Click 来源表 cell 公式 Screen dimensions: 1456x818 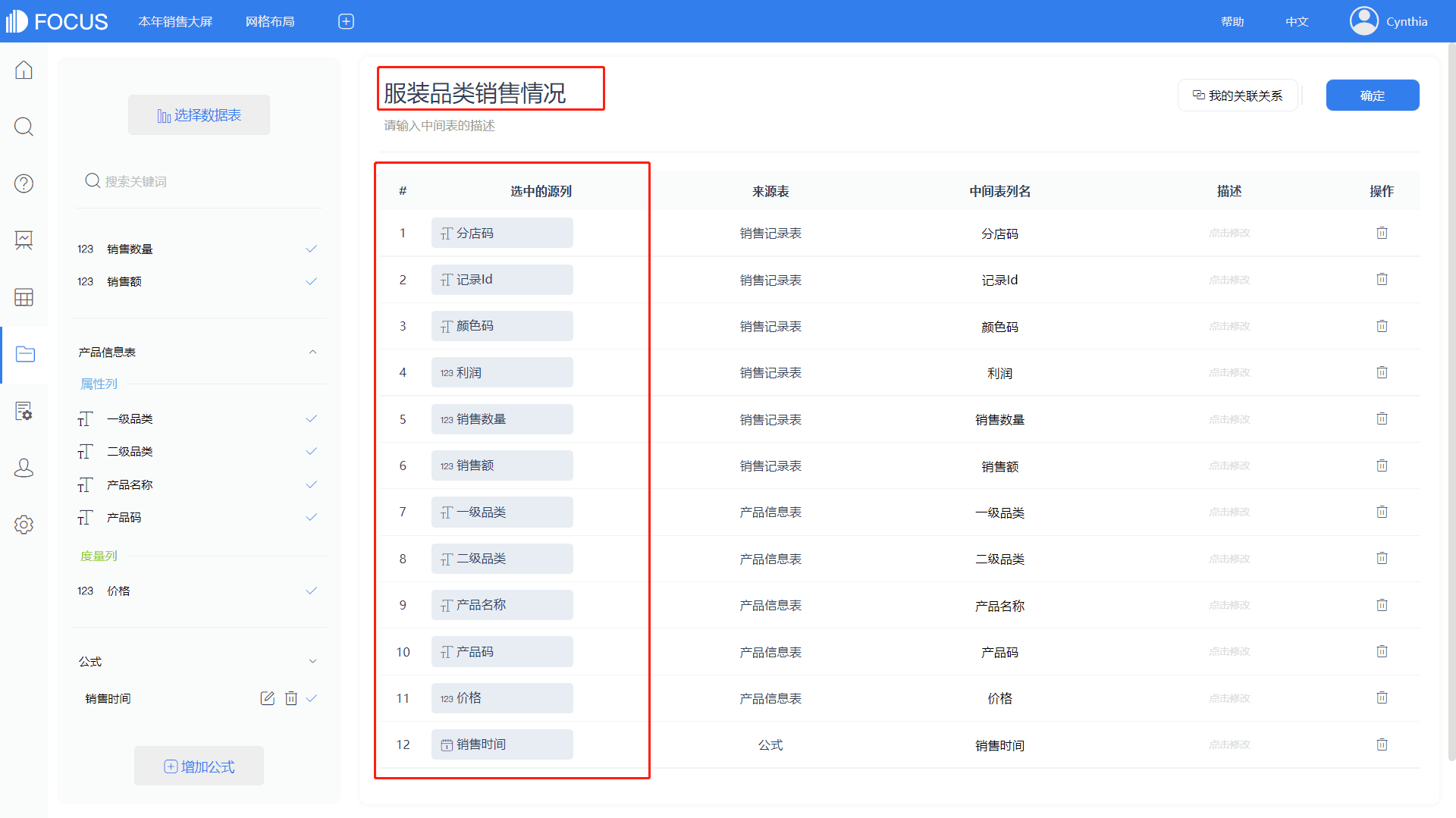point(770,745)
